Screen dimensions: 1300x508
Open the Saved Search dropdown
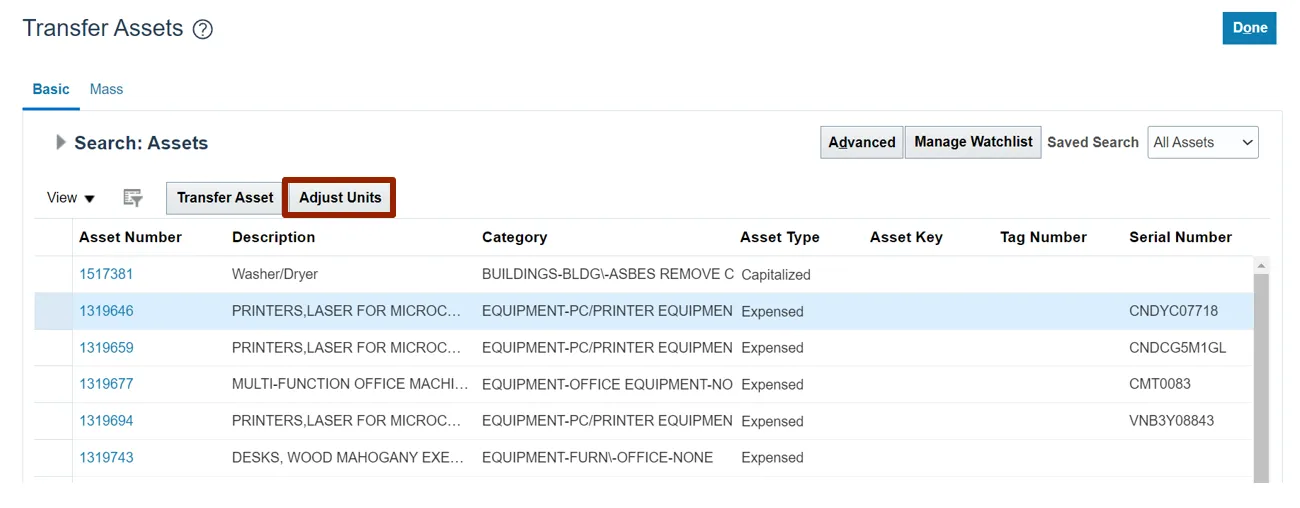pyautogui.click(x=1202, y=142)
